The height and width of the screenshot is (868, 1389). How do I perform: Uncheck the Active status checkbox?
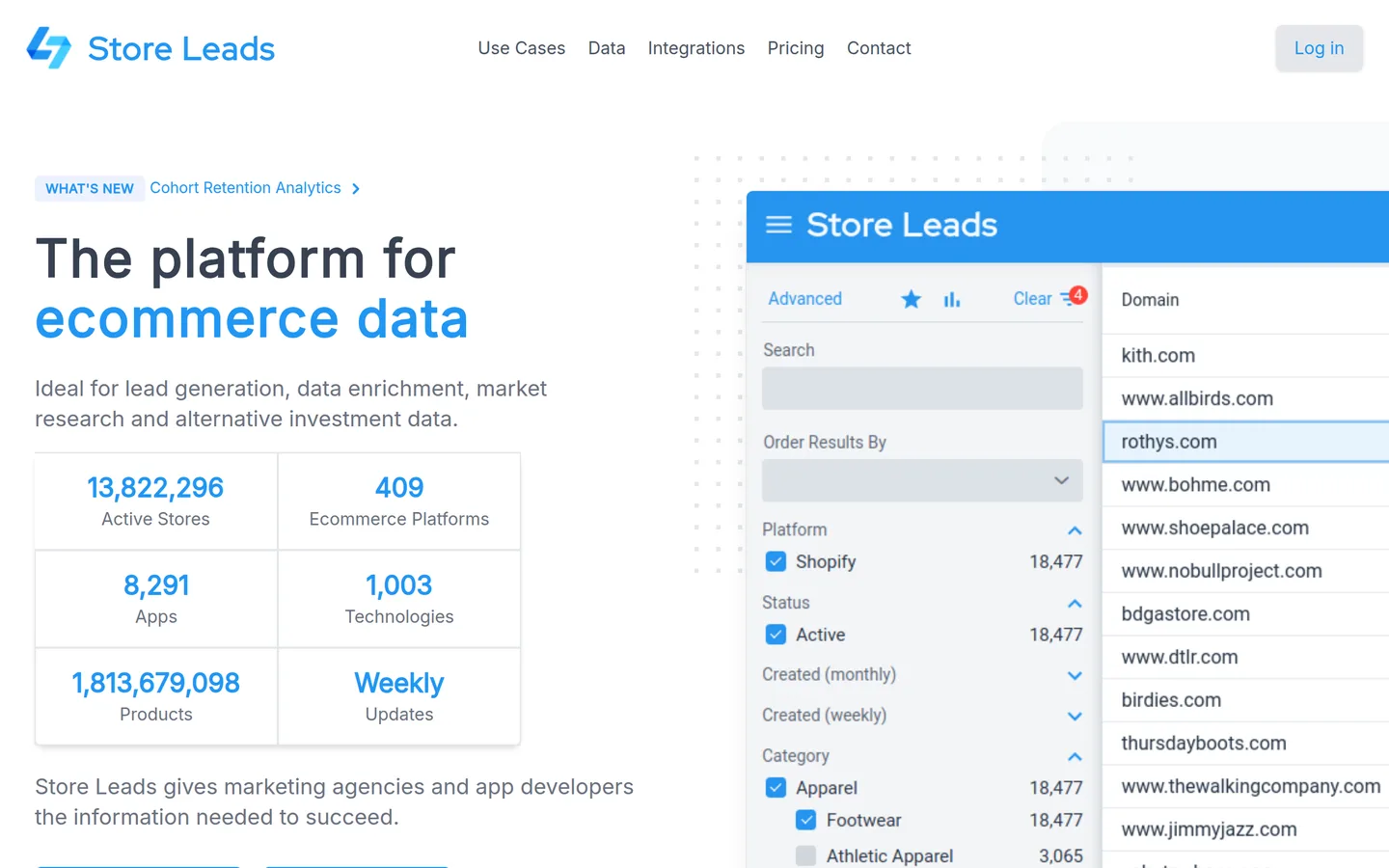pos(776,635)
